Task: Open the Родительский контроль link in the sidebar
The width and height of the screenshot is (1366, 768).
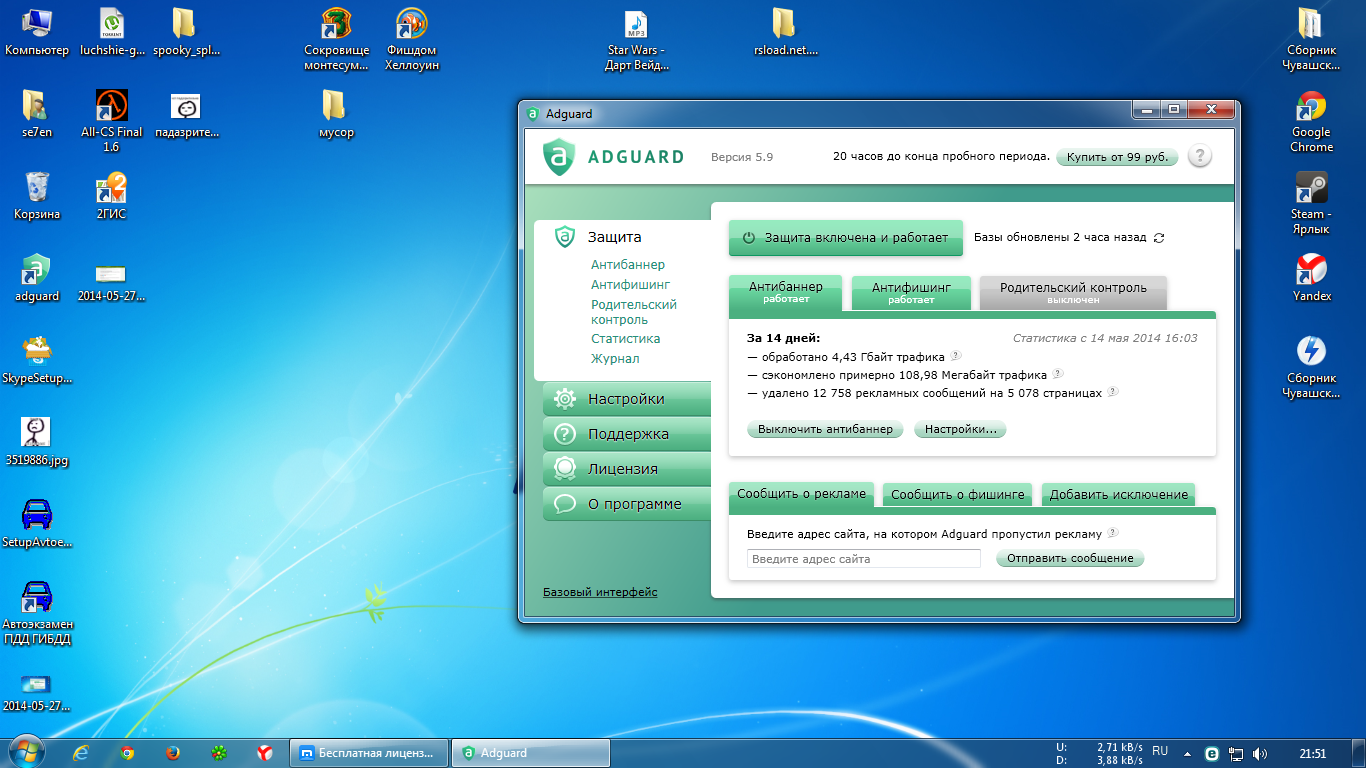Action: (634, 312)
